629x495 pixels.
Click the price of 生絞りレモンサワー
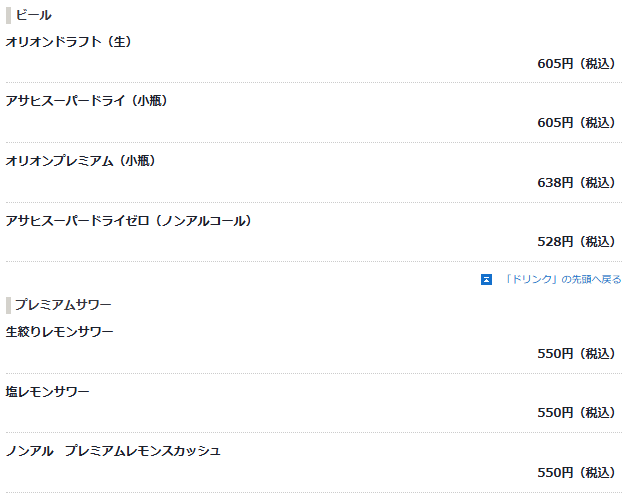click(576, 353)
